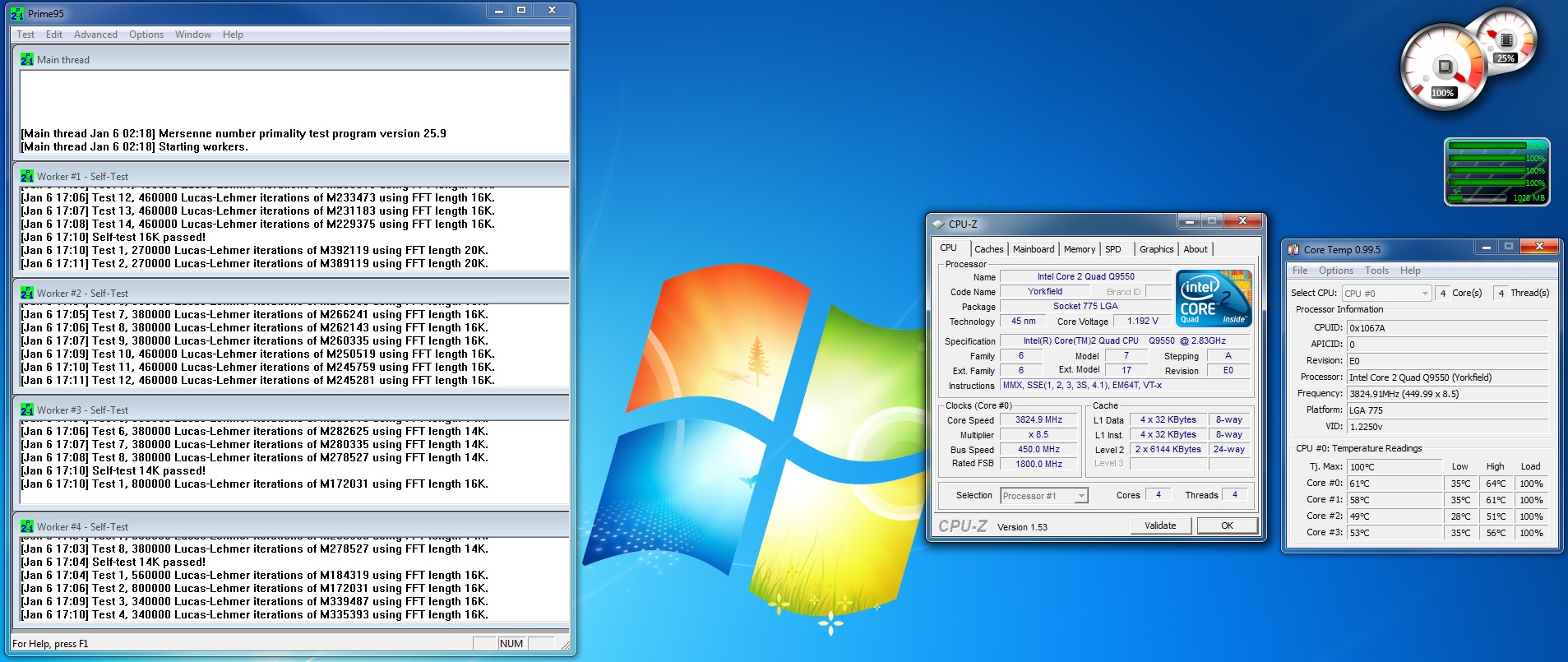Minimize the Core Temp window
This screenshot has height=662, width=1568.
point(1485,246)
